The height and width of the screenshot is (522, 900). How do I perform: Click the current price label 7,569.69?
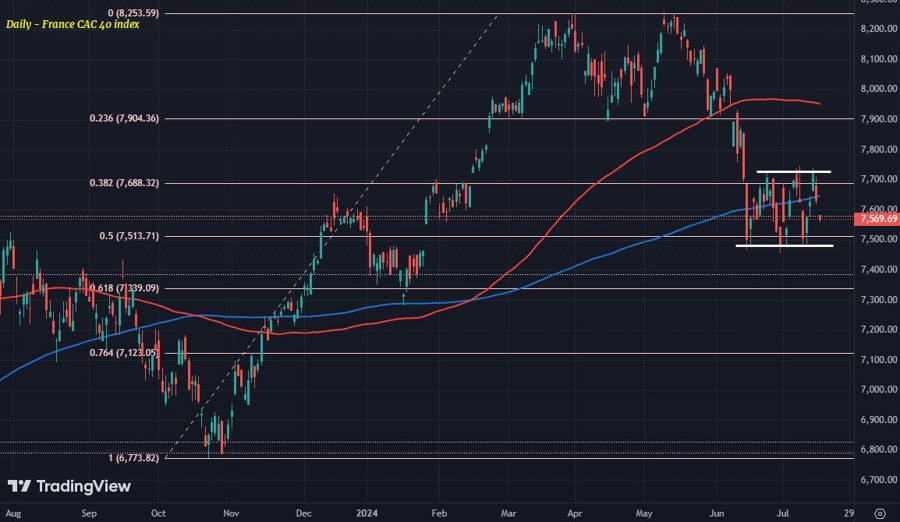click(877, 219)
